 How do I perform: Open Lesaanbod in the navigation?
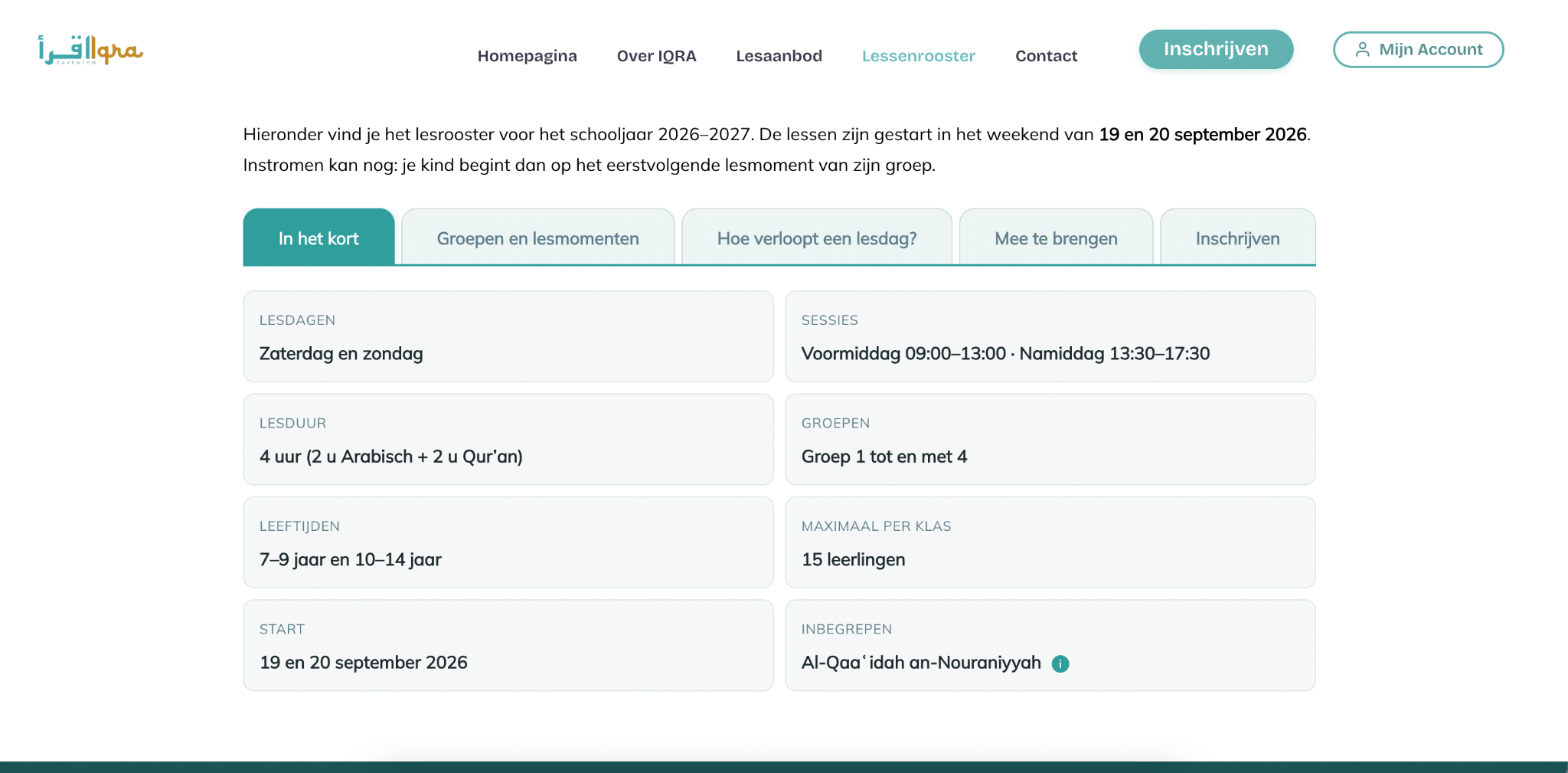(x=779, y=56)
